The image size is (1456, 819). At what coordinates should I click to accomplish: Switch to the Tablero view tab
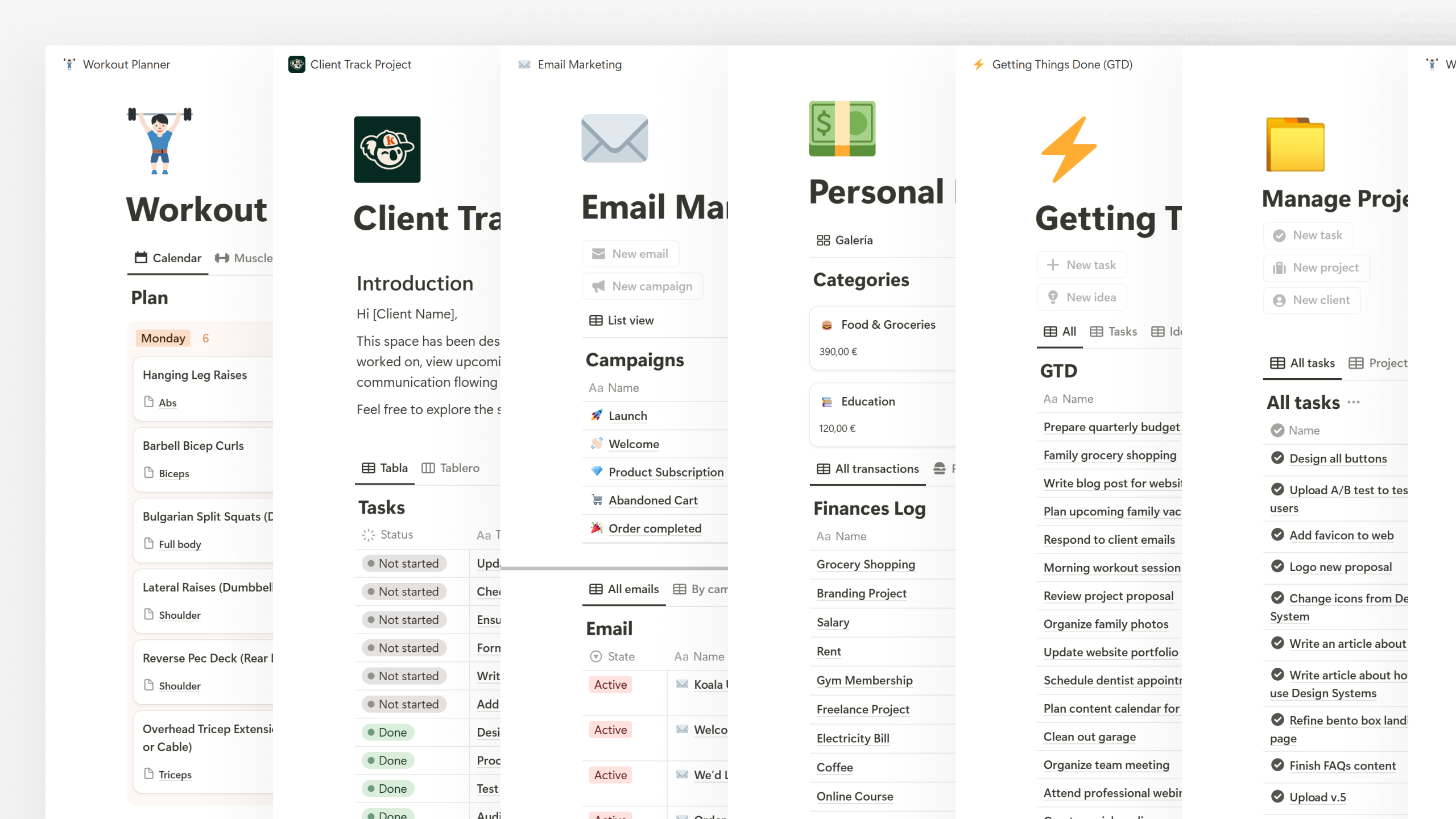point(450,468)
